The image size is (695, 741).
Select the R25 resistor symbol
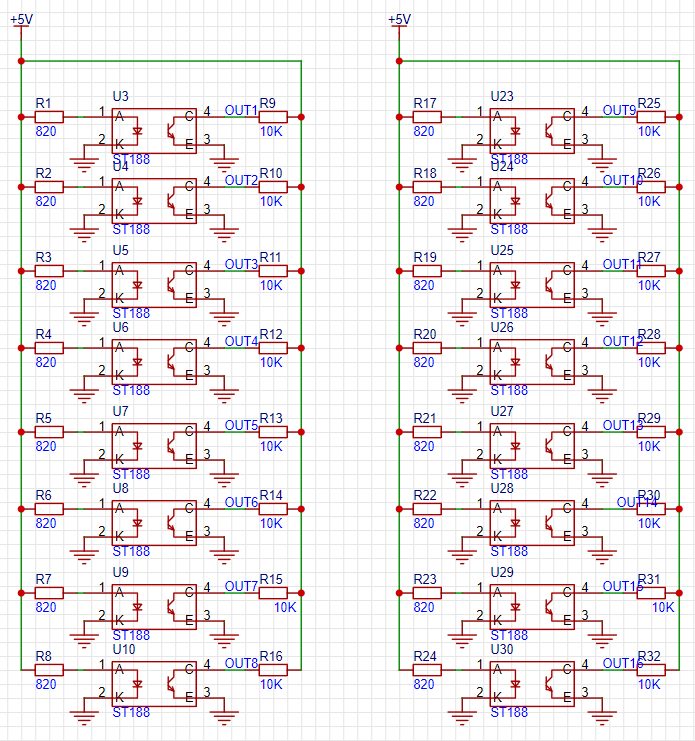pyautogui.click(x=651, y=117)
